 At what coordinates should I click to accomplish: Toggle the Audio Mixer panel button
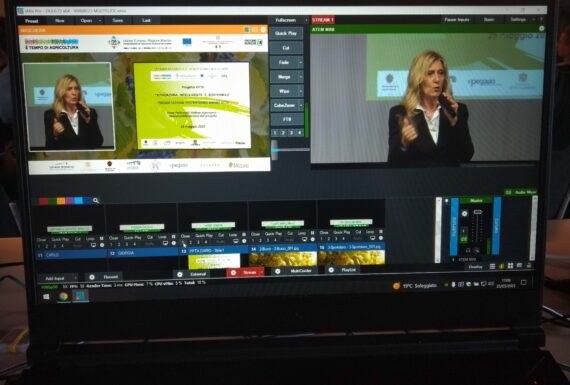coord(521,192)
